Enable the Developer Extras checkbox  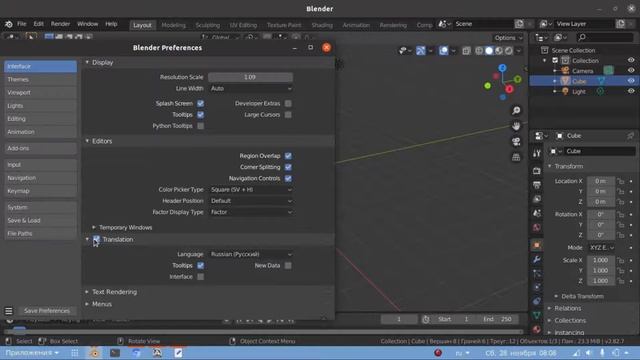coord(288,104)
